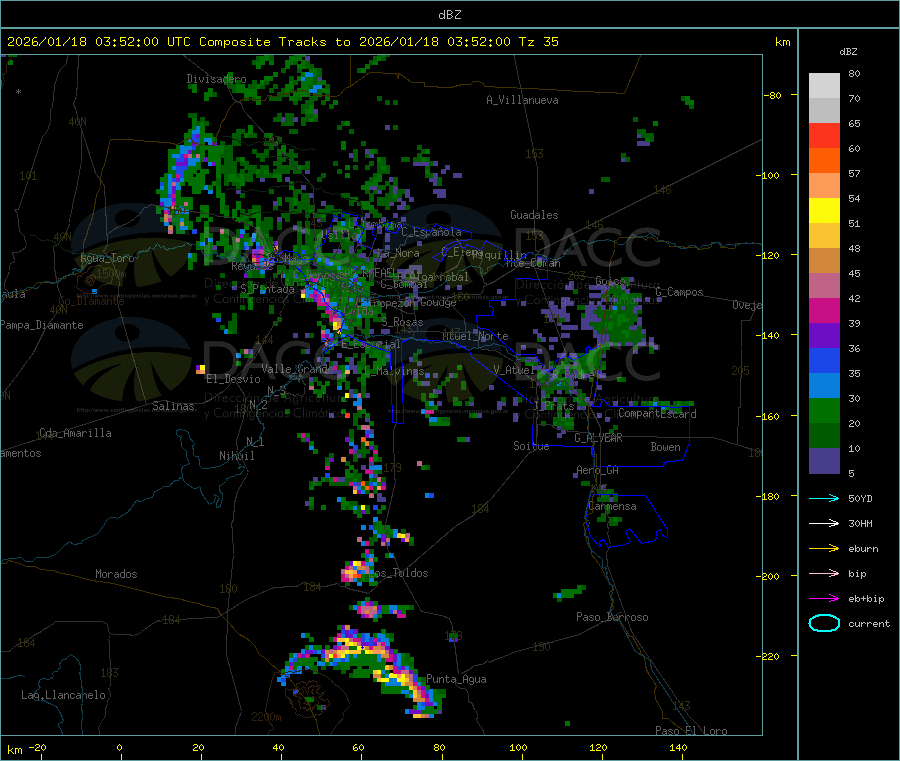Click the El_Desvio map label
Image resolution: width=900 pixels, height=761 pixels.
[x=233, y=379]
